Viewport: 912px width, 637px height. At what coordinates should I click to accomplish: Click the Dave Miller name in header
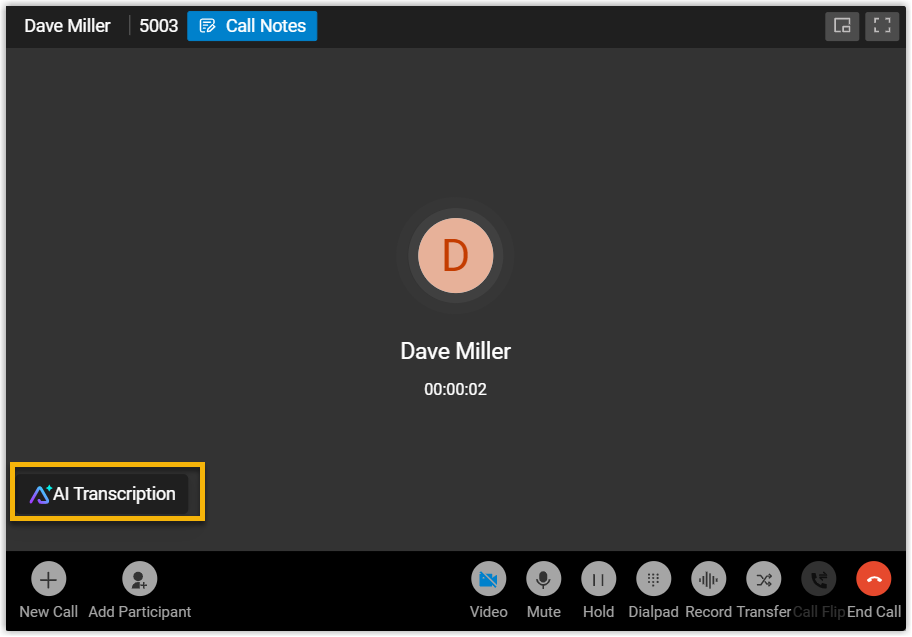point(67,26)
